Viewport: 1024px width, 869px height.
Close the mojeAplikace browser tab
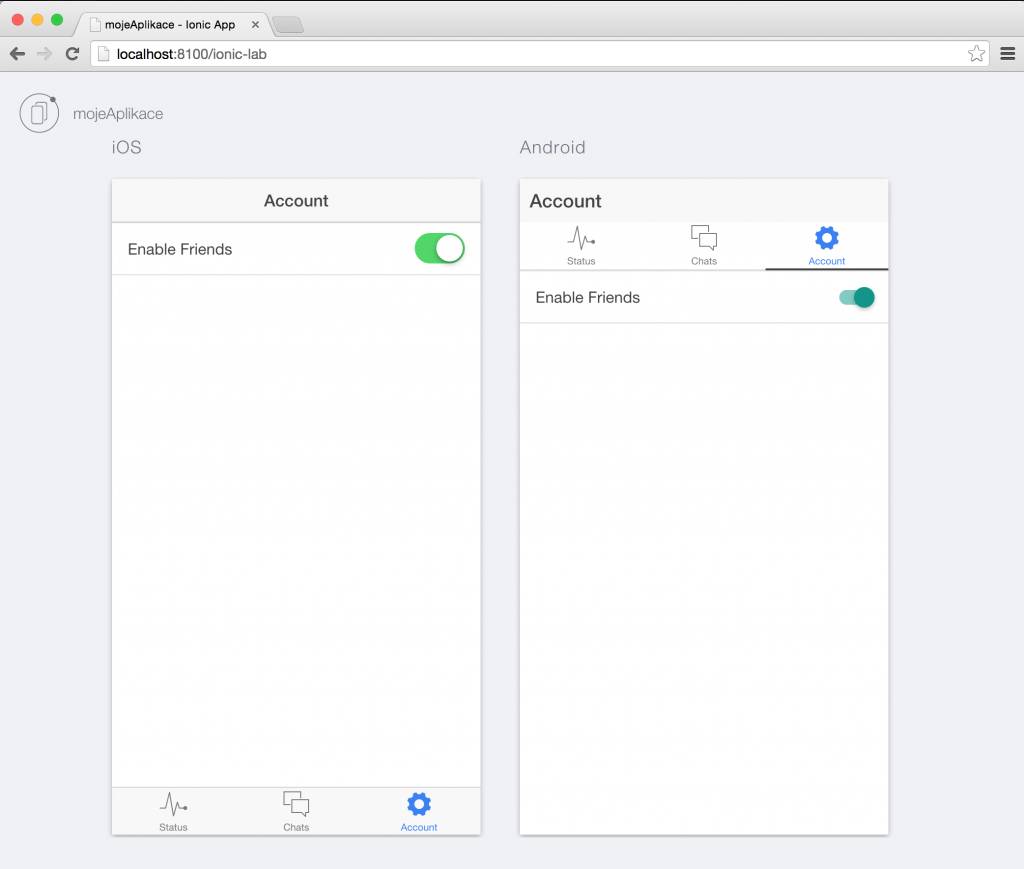point(256,24)
